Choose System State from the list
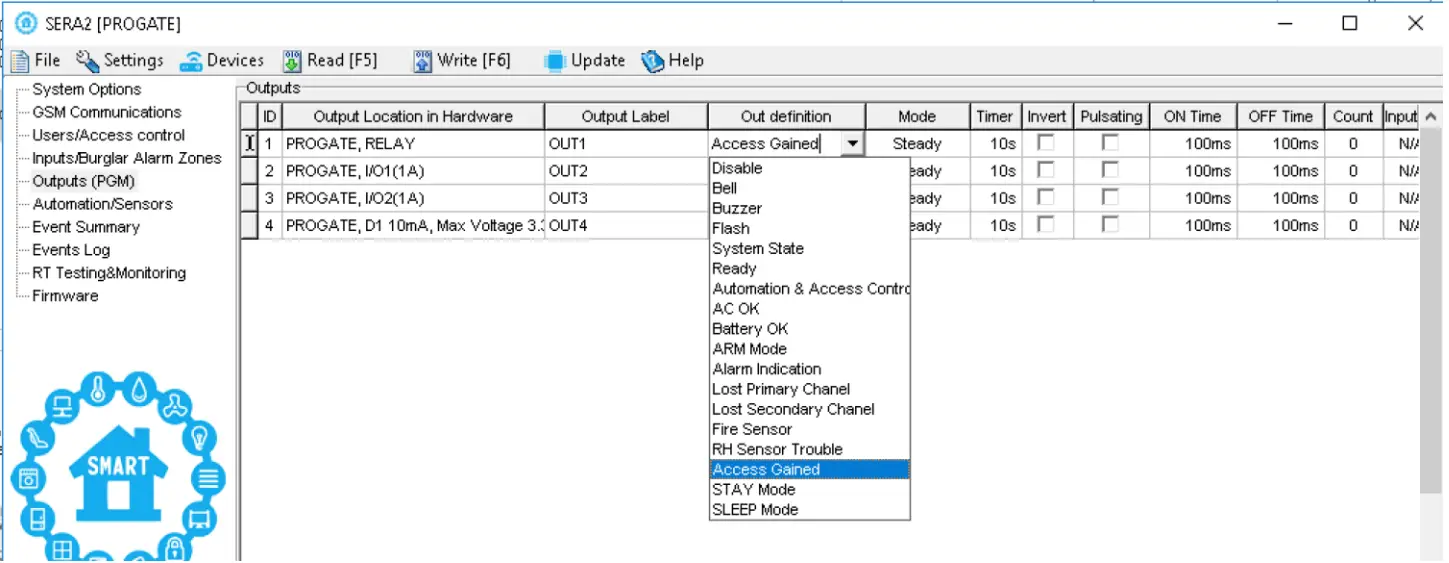The image size is (1449, 563). click(809, 248)
